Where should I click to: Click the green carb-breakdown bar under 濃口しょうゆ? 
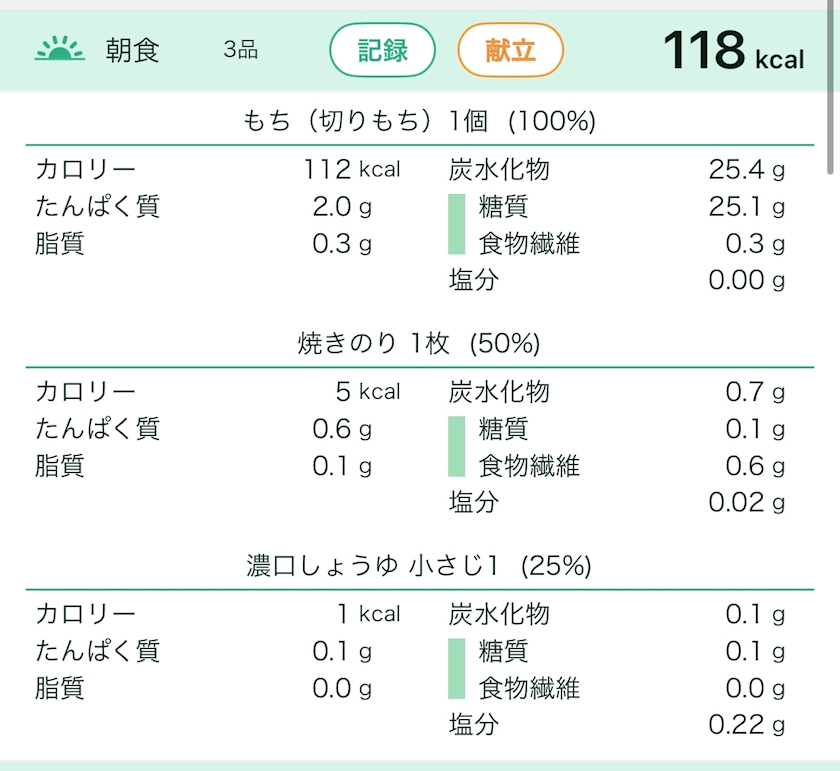pos(457,668)
